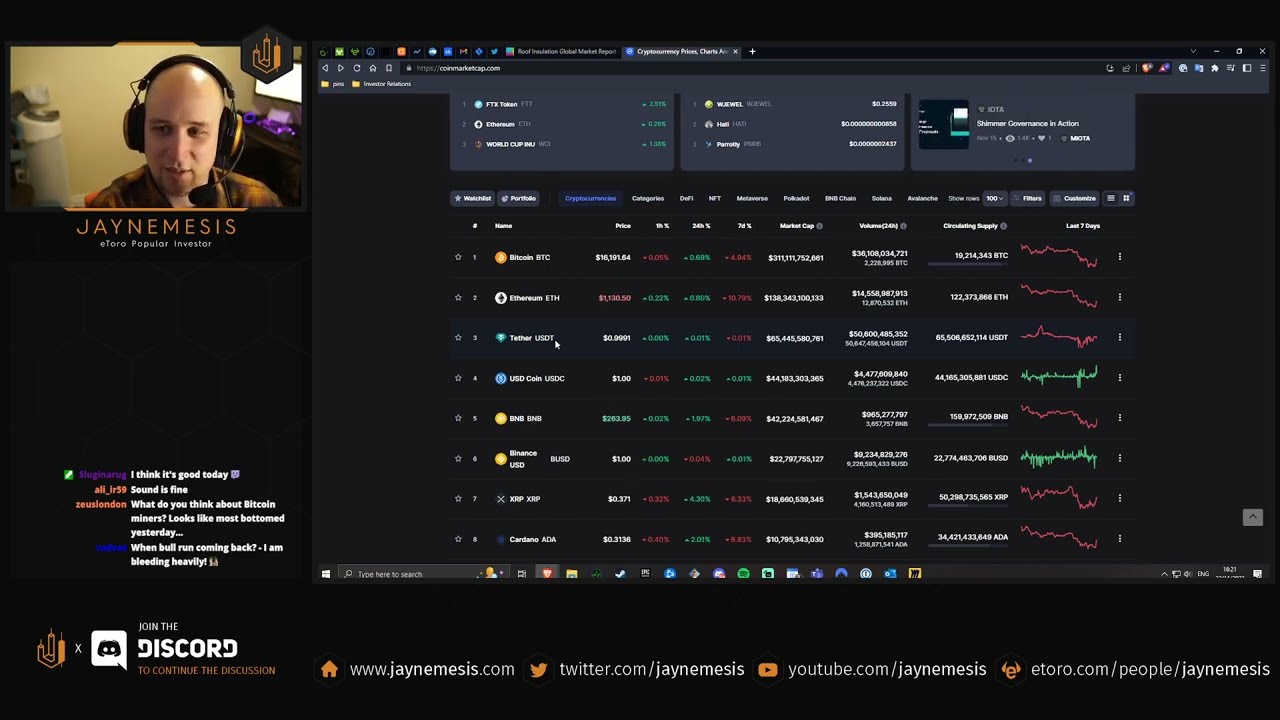Open Spotify from the taskbar
Screen dimensions: 1280x720
pyautogui.click(x=743, y=574)
